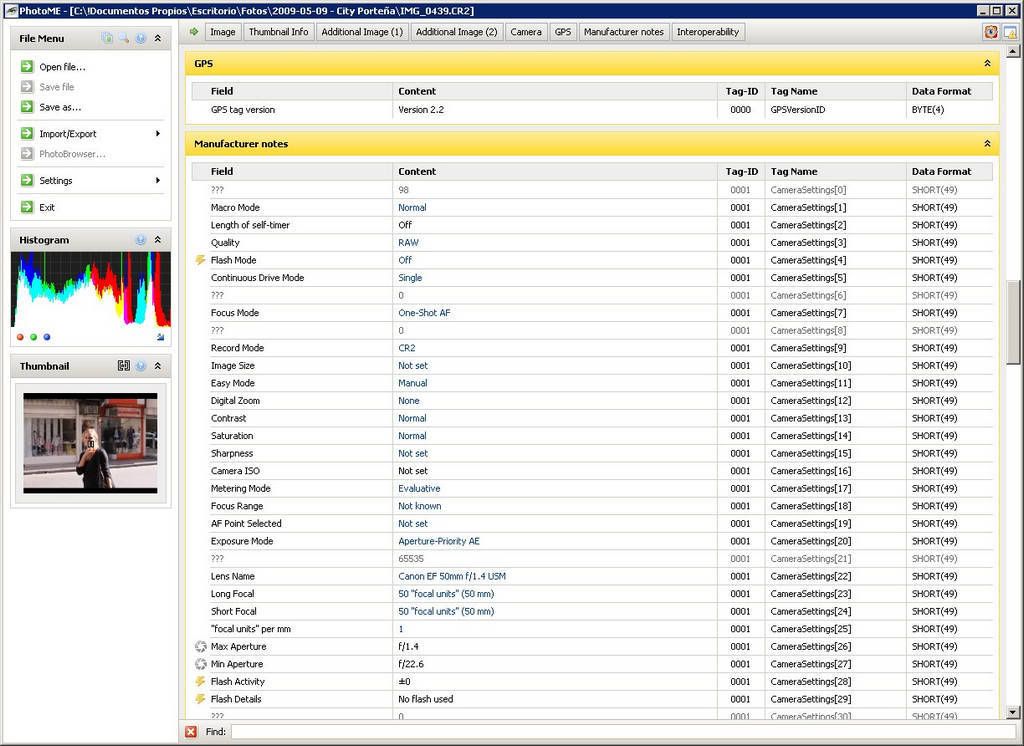
Task: Click the histogram graph
Action: coord(91,289)
